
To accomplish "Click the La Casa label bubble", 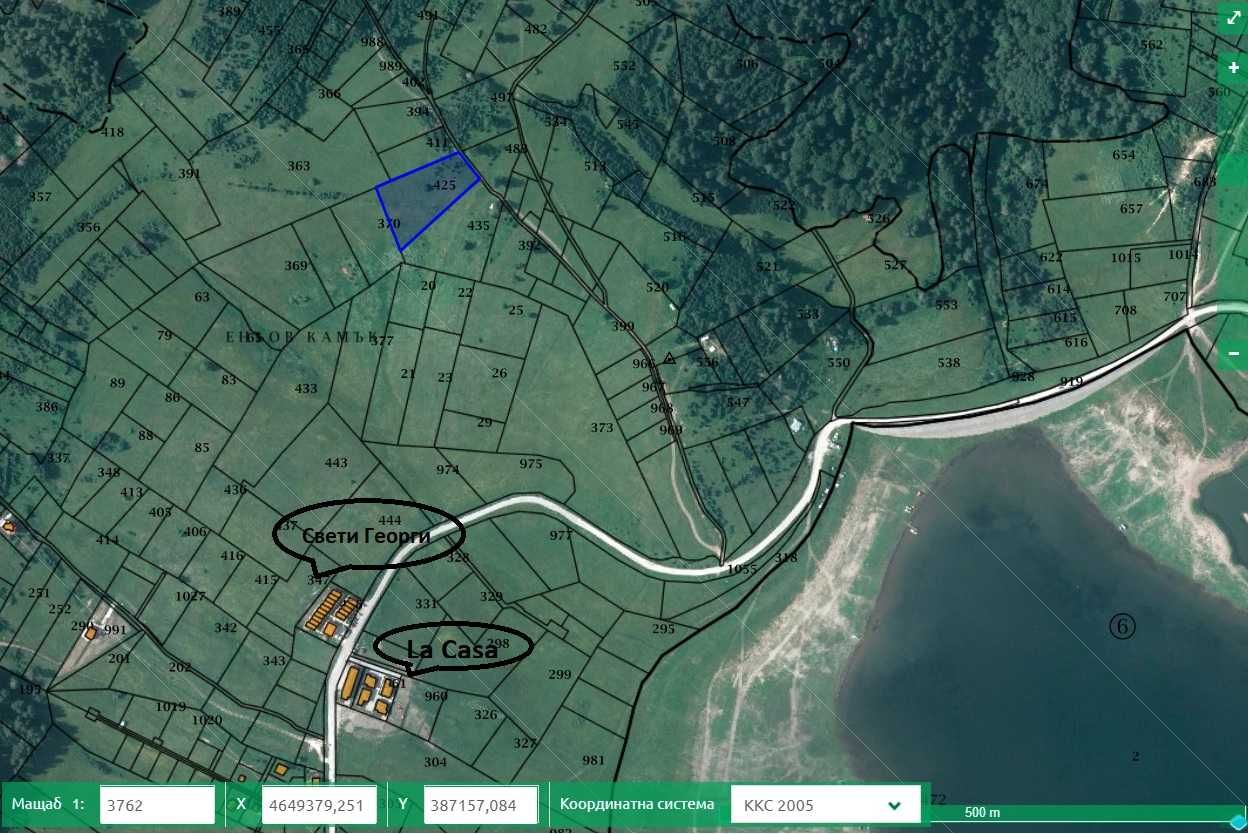I will pyautogui.click(x=453, y=649).
